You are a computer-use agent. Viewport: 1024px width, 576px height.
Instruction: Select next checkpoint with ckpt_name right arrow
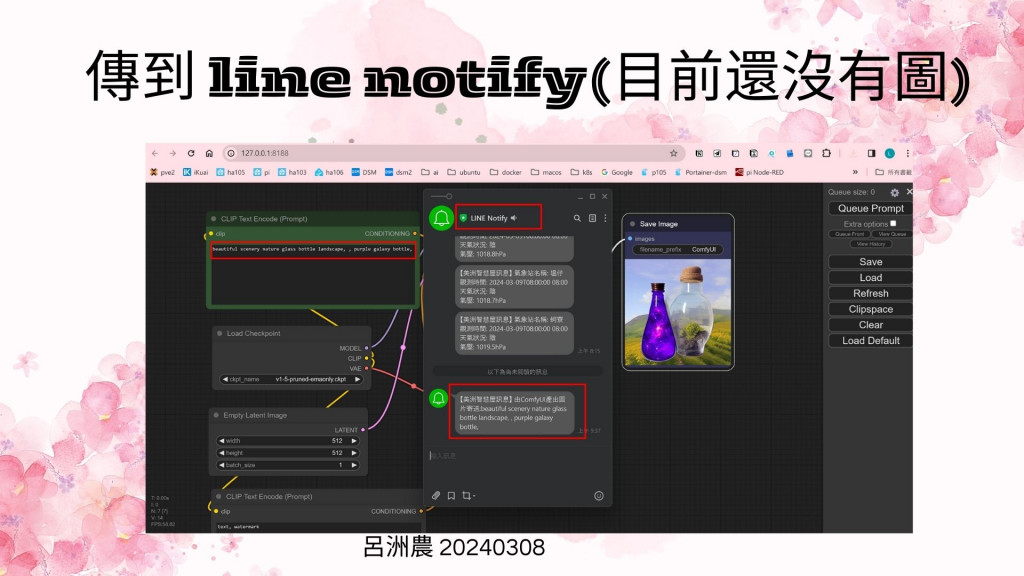[x=357, y=379]
